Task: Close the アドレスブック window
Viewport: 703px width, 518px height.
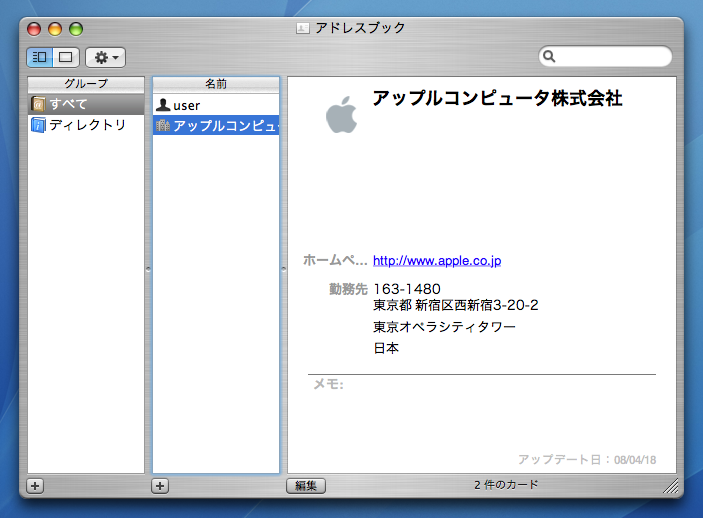Action: 34,29
